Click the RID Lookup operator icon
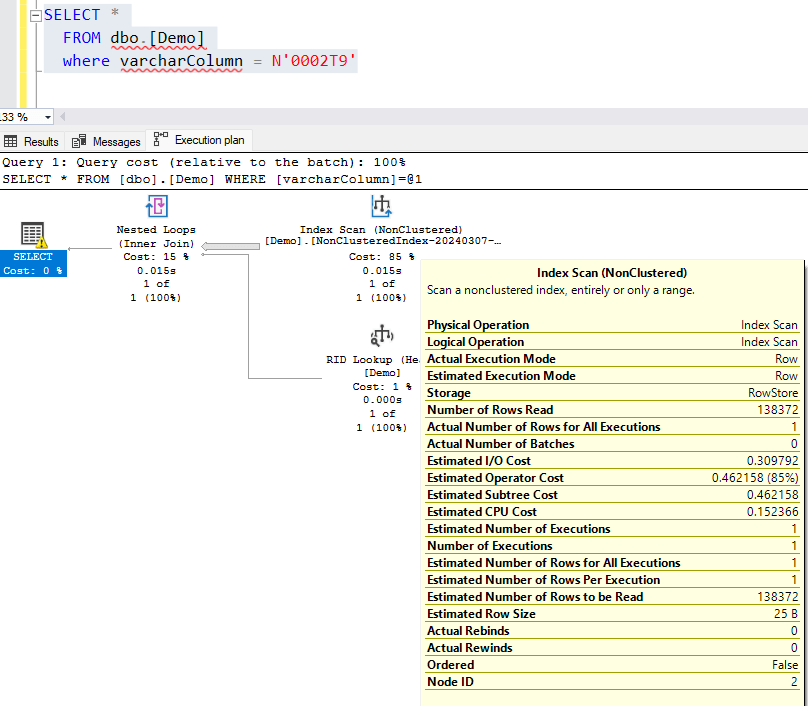Screen dimensions: 808x706 (381, 335)
